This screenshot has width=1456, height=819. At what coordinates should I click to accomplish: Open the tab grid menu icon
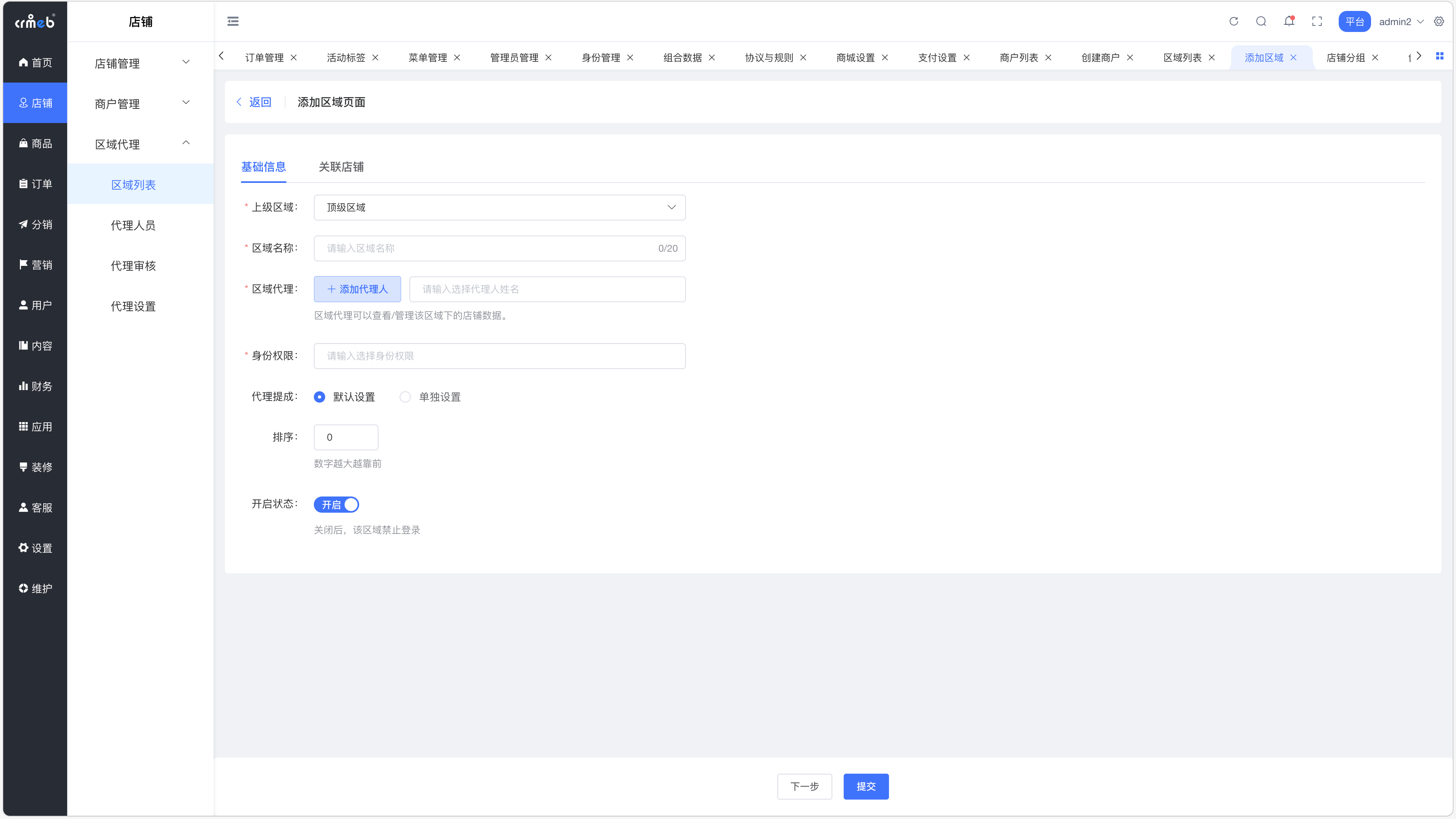(1439, 56)
